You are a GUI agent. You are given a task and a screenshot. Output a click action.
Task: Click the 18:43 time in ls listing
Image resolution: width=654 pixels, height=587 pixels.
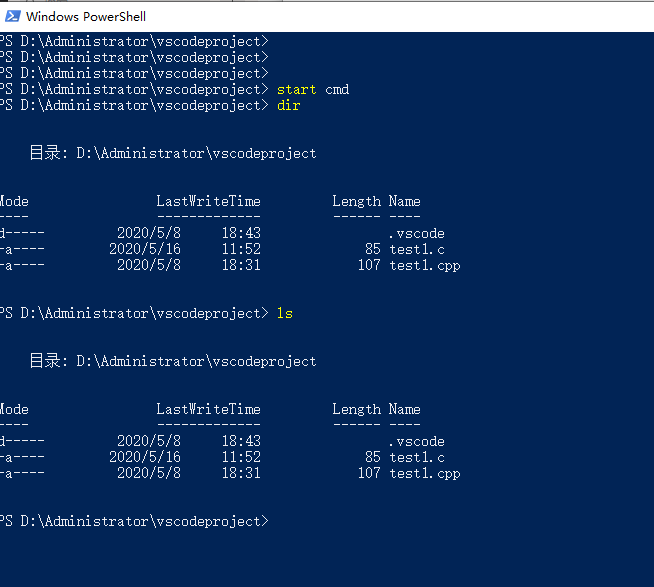(x=241, y=441)
